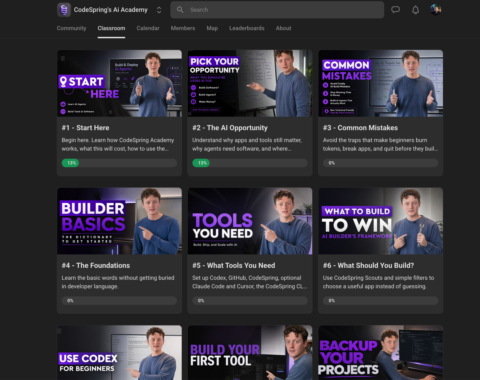Open the community switcher chevron arrows
This screenshot has height=380, width=480.
159,10
